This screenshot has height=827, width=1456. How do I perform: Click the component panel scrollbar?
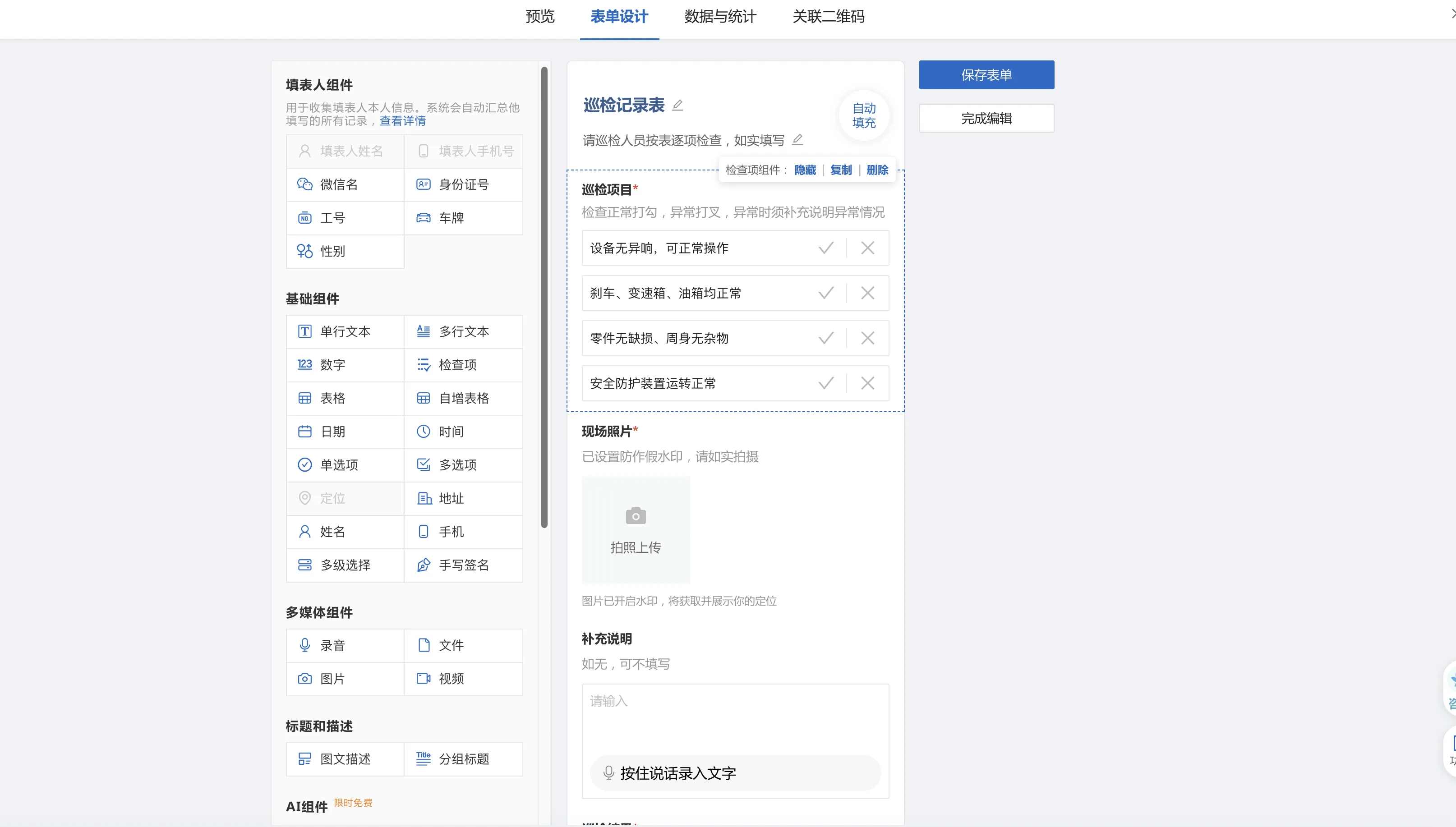(544, 298)
